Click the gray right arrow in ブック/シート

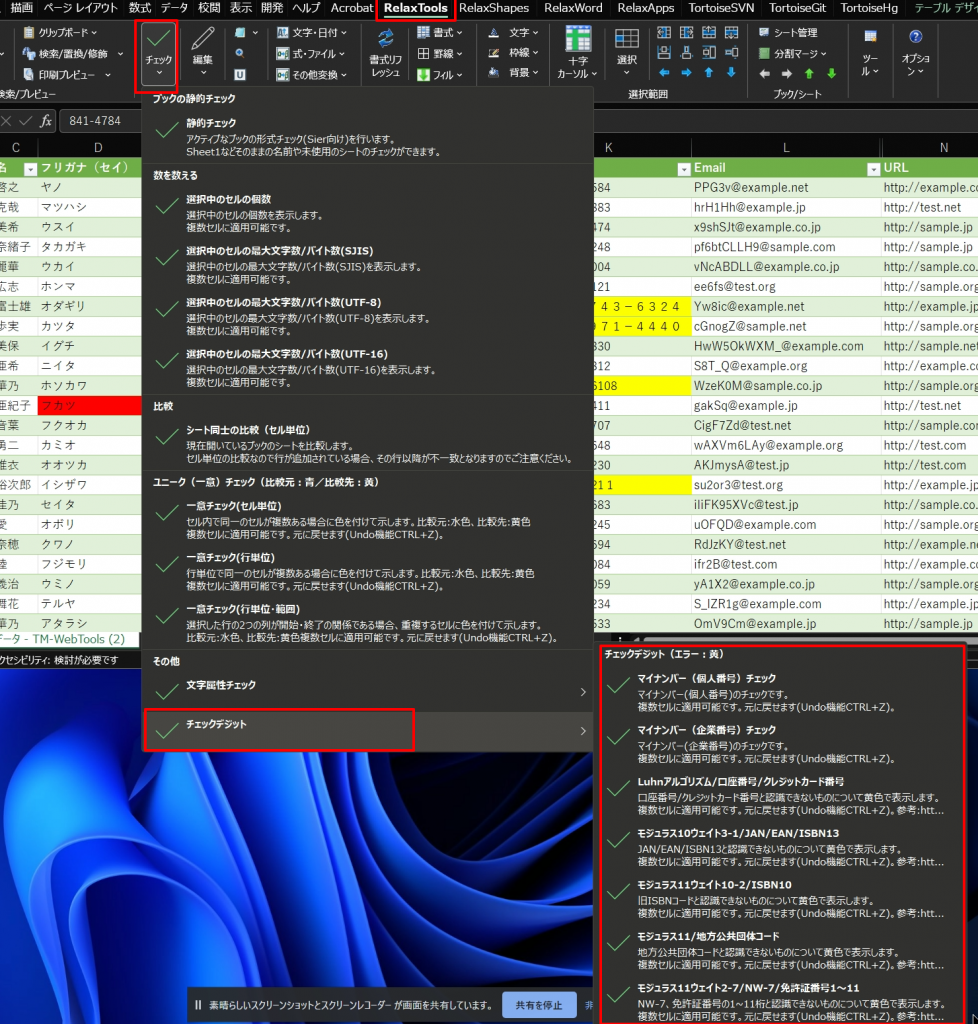[x=787, y=74]
